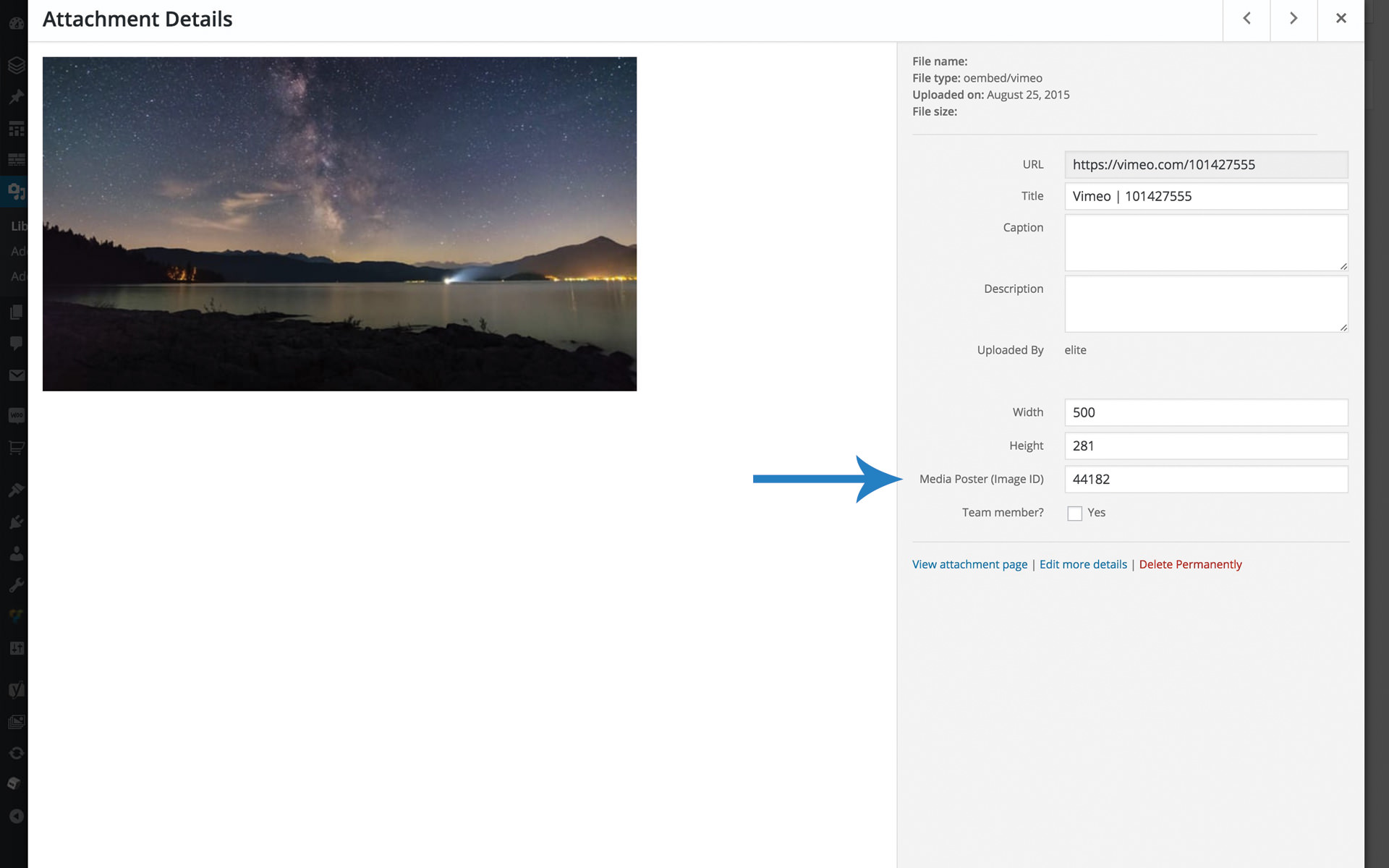Viewport: 1389px width, 868px height.
Task: Click Edit more details link
Action: point(1083,564)
